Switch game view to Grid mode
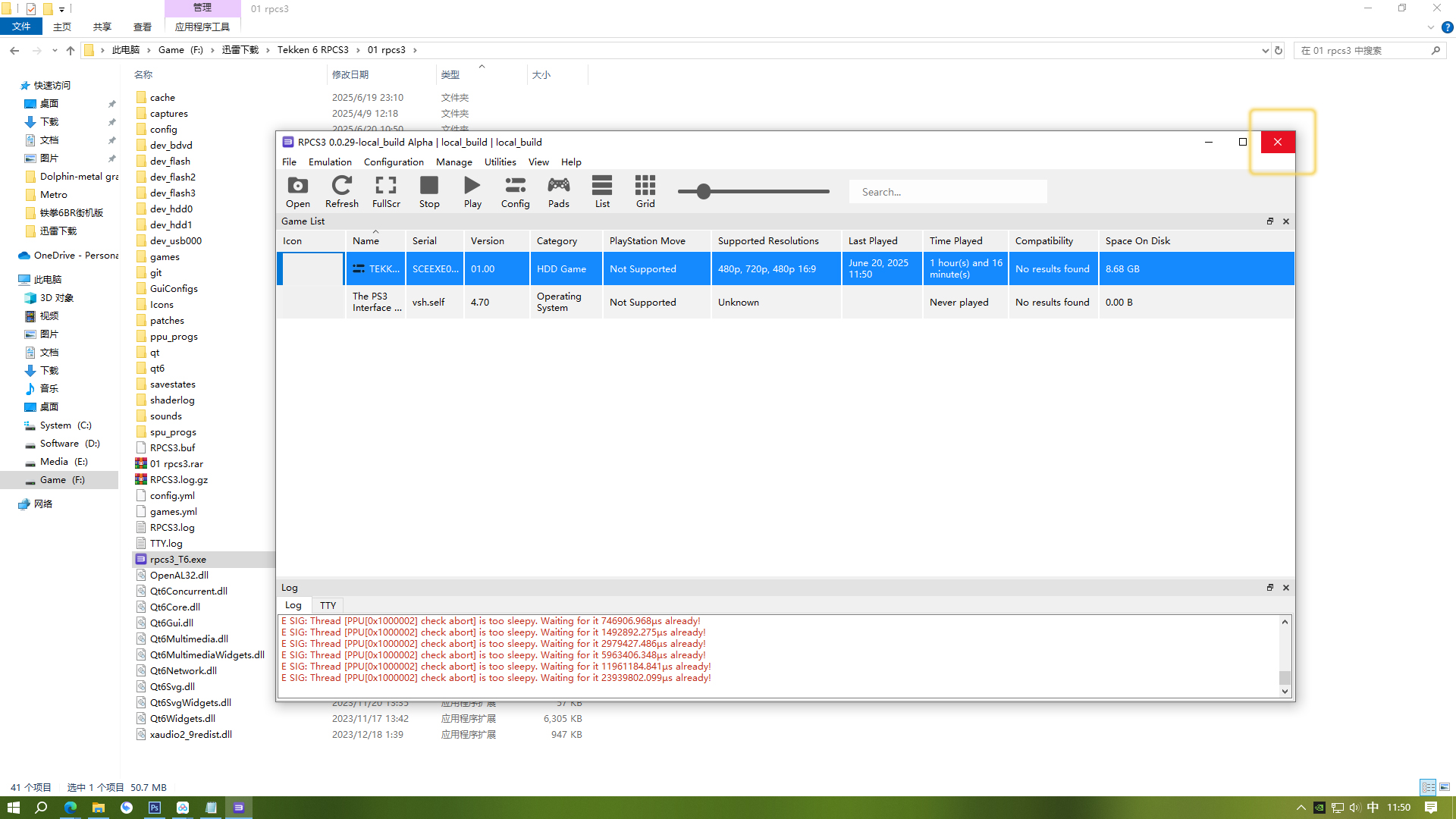1456x819 pixels. pyautogui.click(x=645, y=193)
